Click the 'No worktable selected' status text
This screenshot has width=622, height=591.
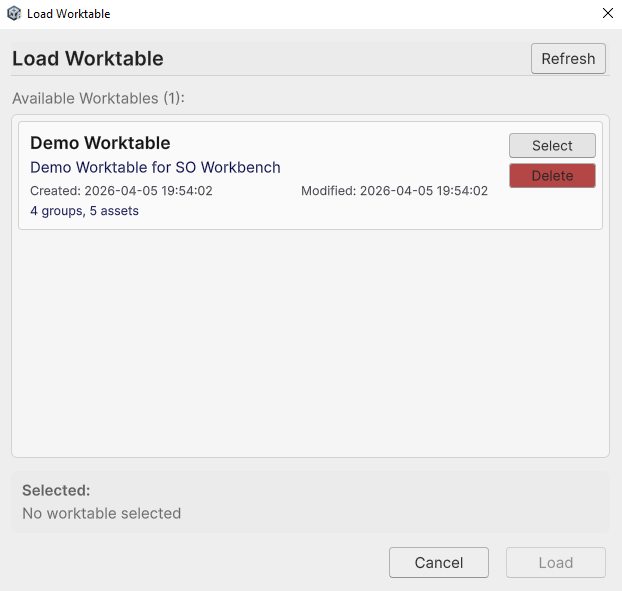tap(101, 514)
